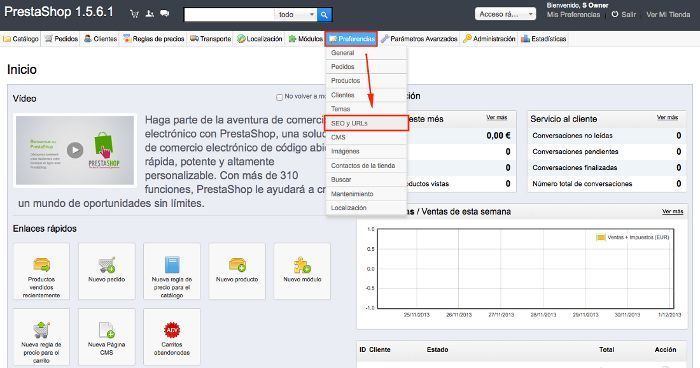The height and width of the screenshot is (368, 700).
Task: Open the Preferencias menu tab
Action: [x=351, y=39]
